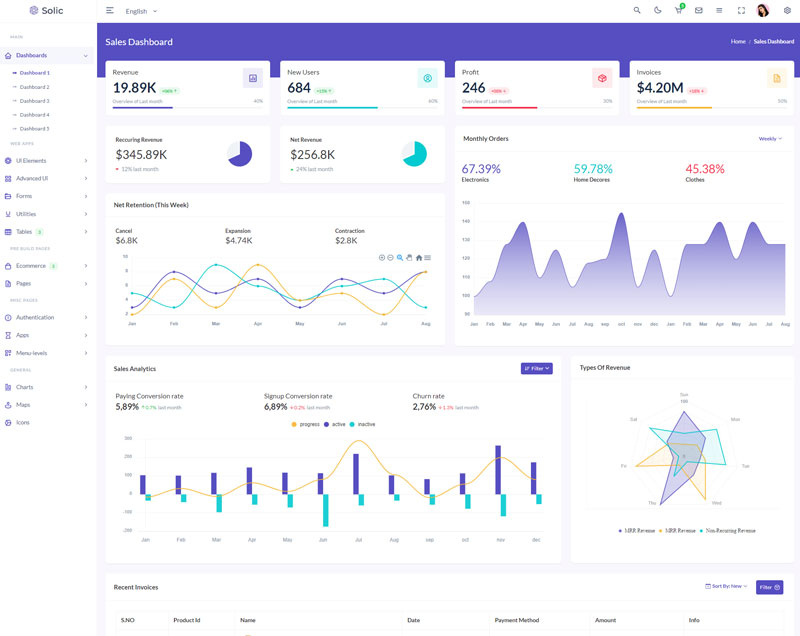Toggle the 'inactive' legend series
800x636 pixels.
pos(362,424)
